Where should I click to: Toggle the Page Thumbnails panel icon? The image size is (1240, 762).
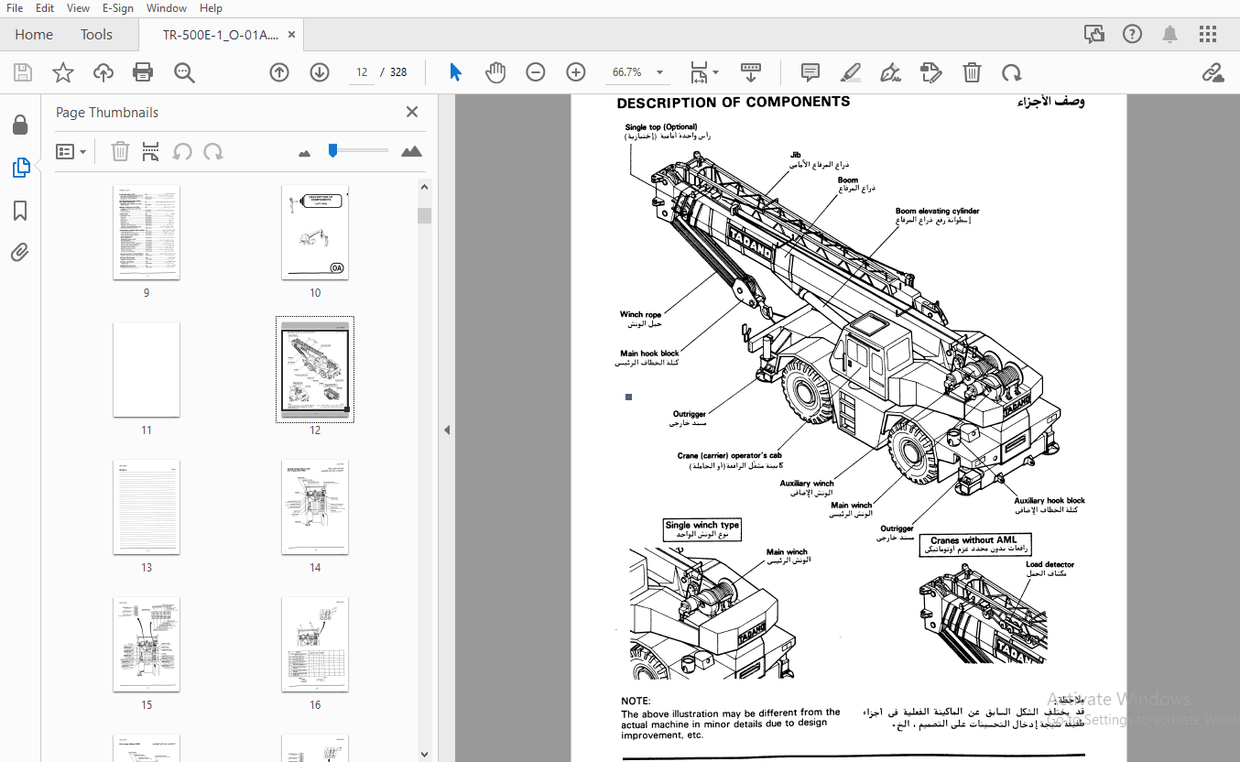(x=20, y=167)
